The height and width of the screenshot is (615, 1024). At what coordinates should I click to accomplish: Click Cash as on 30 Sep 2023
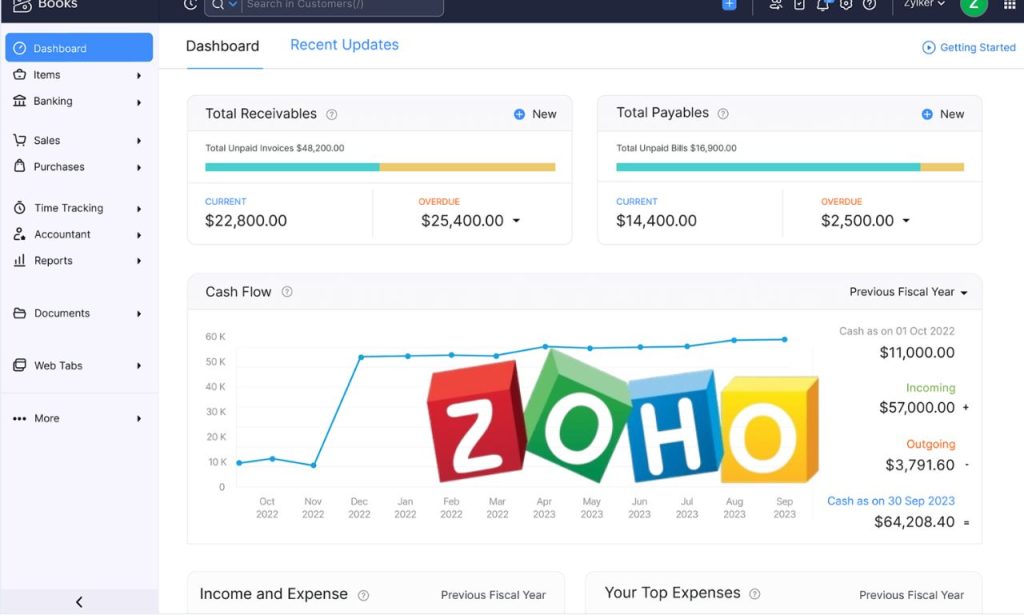point(891,501)
